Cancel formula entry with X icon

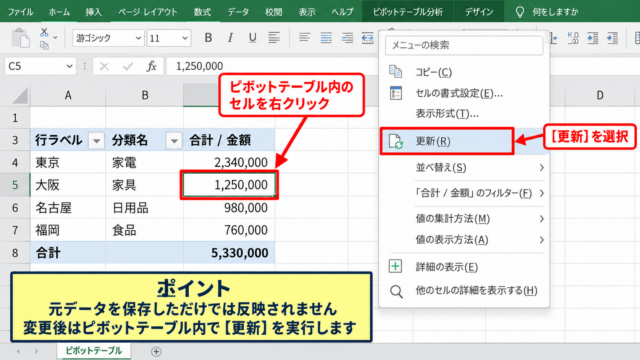(x=104, y=66)
